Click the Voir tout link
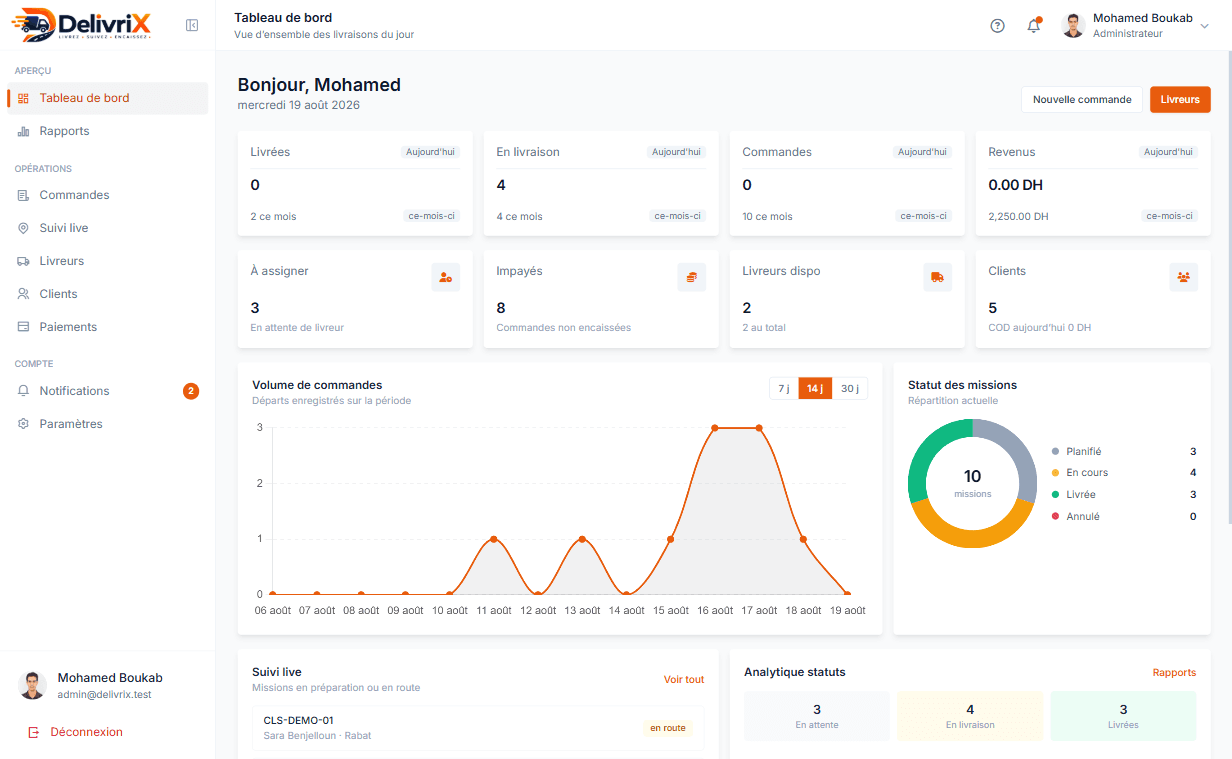The width and height of the screenshot is (1232, 759). coord(684,680)
